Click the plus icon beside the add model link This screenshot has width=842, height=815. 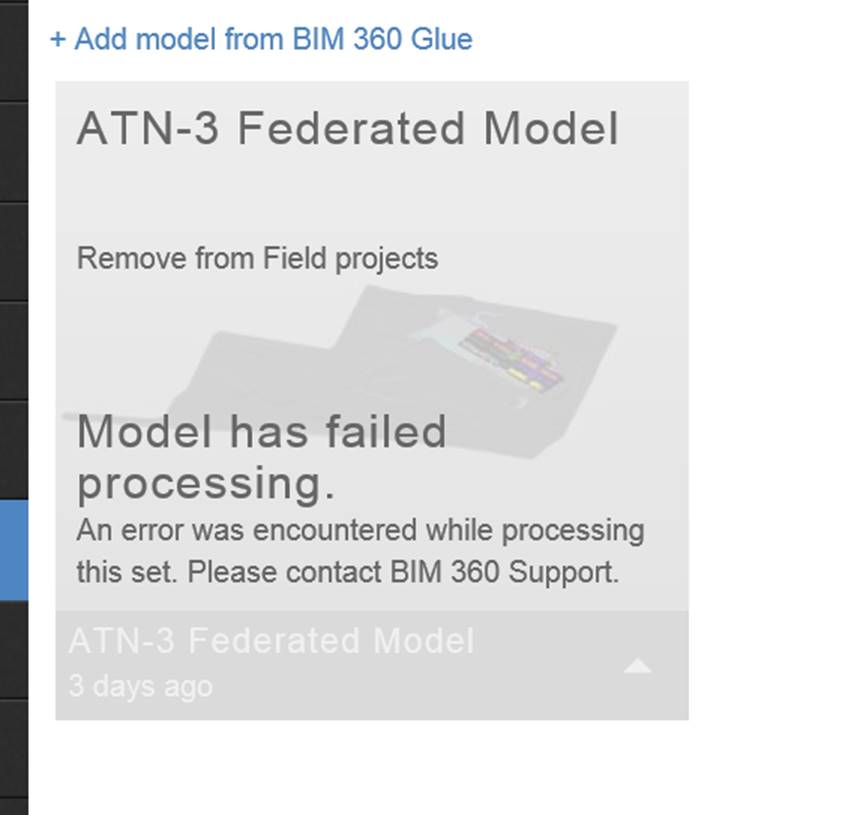[58, 39]
